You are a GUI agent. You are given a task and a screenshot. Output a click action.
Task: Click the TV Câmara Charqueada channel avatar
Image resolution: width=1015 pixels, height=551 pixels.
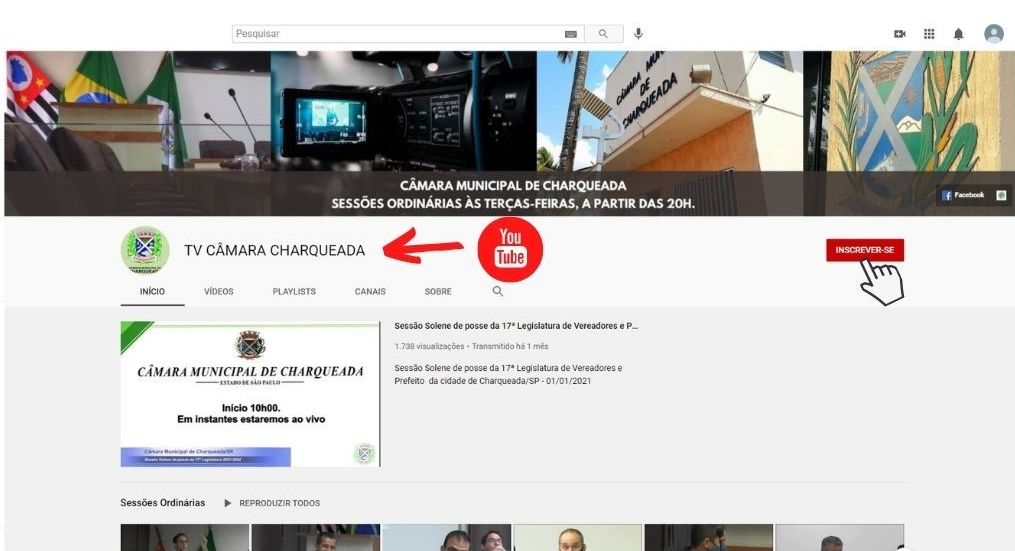[x=145, y=250]
